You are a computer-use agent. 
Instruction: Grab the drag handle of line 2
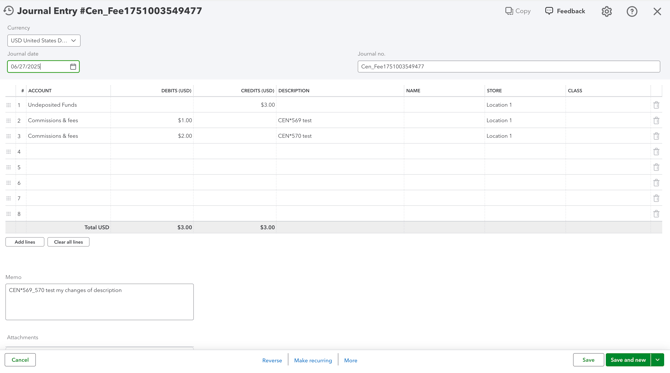click(9, 120)
